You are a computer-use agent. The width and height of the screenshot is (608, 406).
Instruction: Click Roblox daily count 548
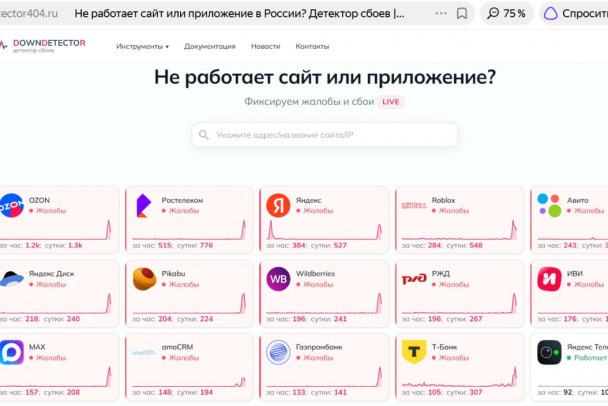tap(476, 245)
